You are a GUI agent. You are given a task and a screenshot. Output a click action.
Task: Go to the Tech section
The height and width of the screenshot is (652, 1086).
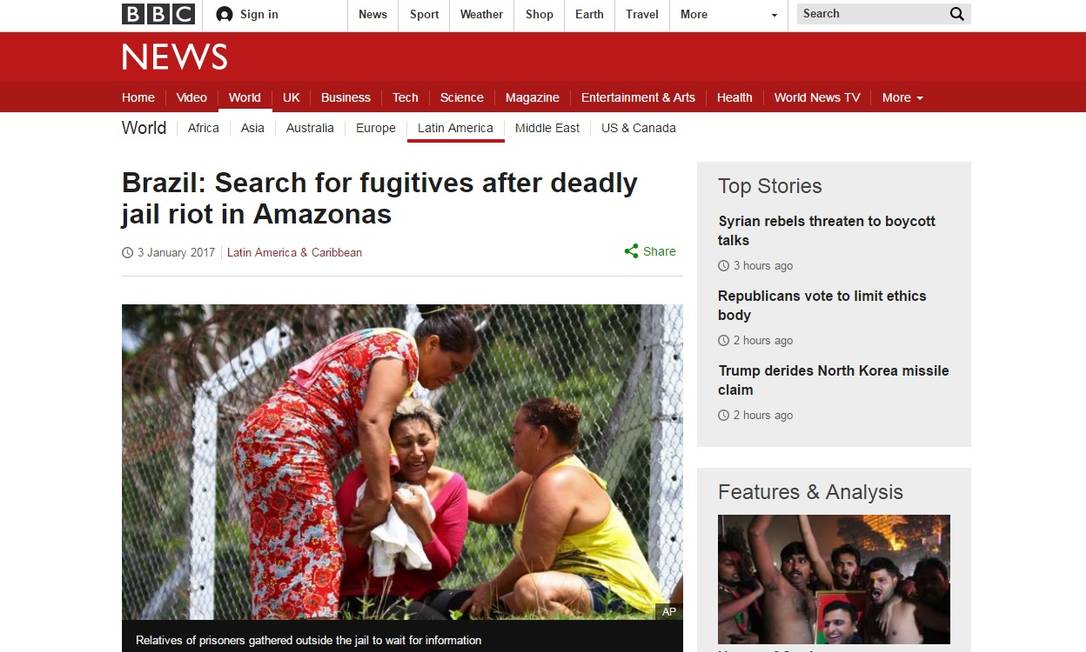[x=405, y=98]
